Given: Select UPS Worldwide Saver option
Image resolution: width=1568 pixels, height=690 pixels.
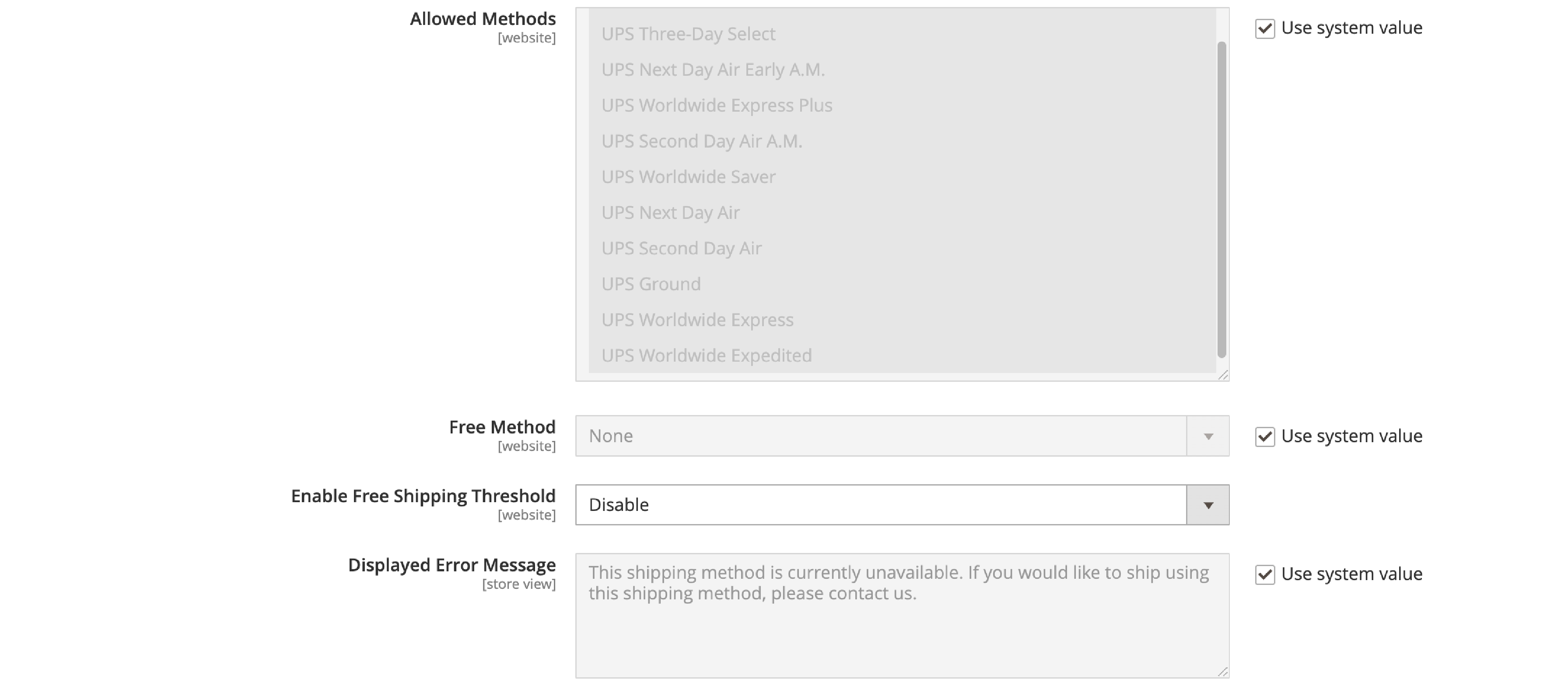Looking at the screenshot, I should (x=902, y=176).
